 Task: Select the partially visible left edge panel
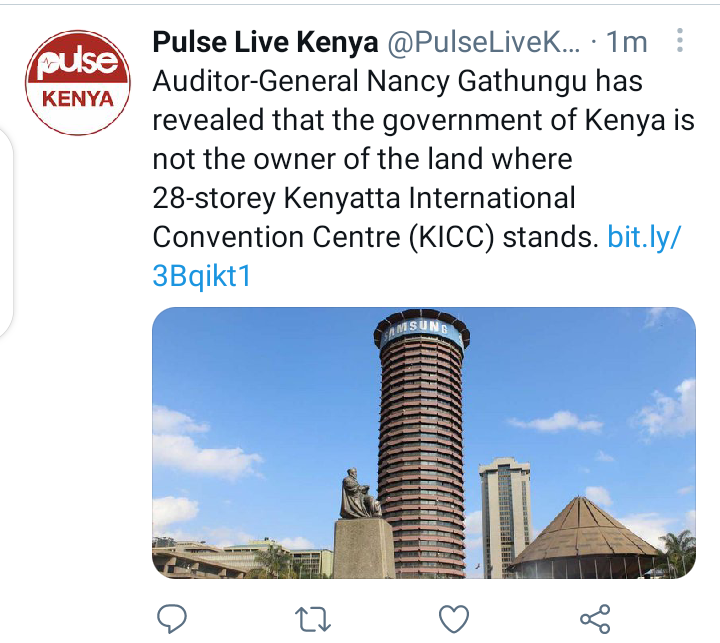(6, 232)
